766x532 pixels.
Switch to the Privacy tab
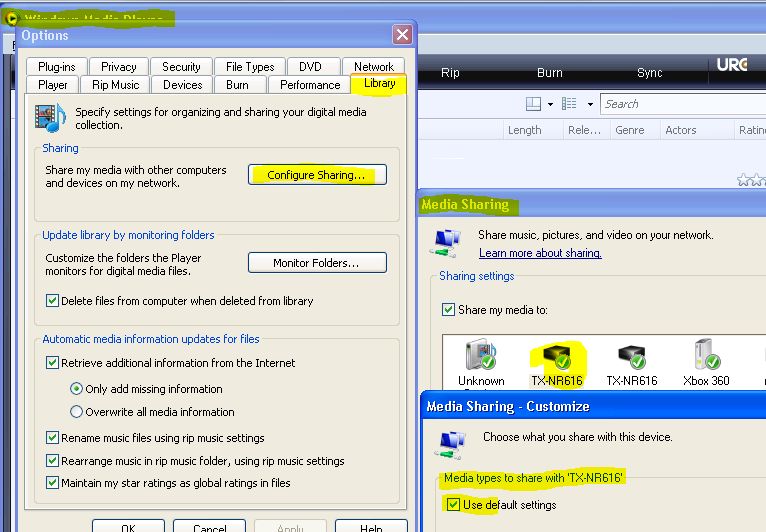point(118,66)
